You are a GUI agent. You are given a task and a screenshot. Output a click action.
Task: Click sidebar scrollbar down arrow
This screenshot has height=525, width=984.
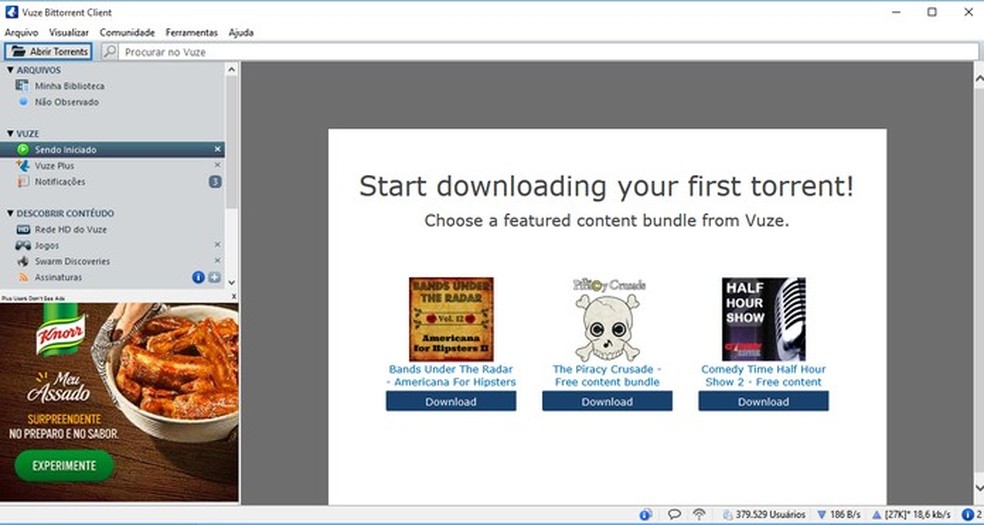(x=231, y=283)
